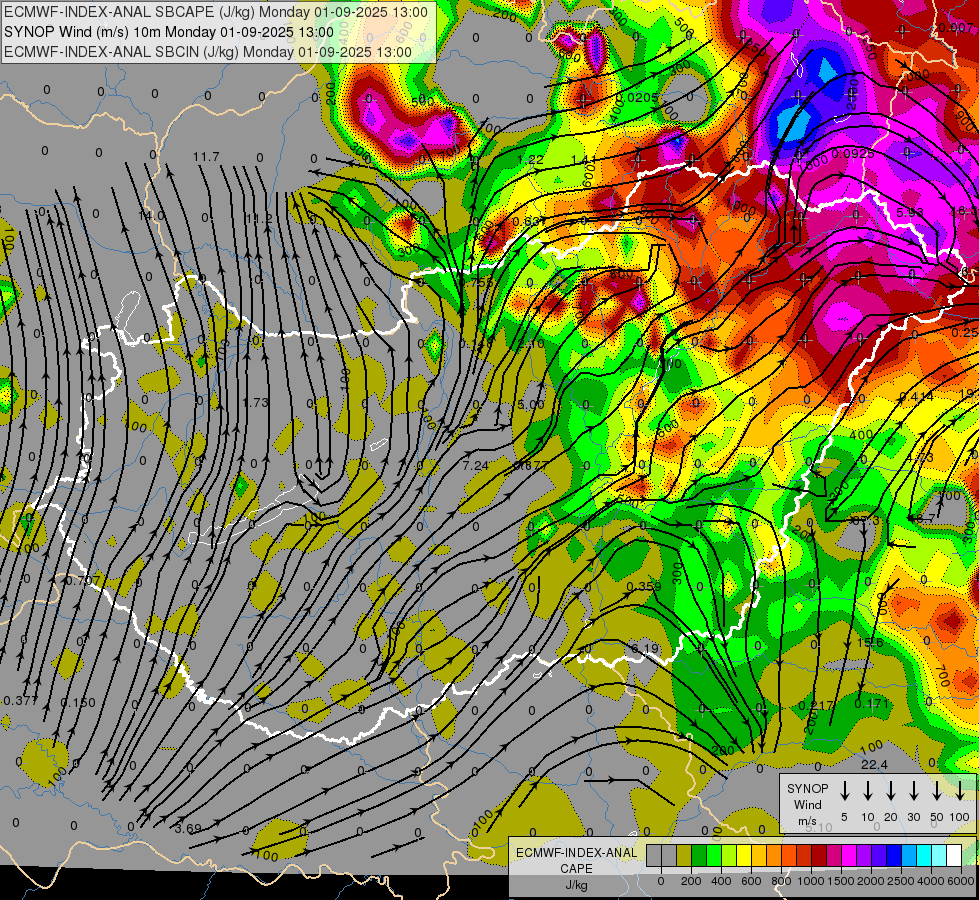Click the 0.377 value on the map
Viewport: 979px width, 900px height.
[x=20, y=701]
